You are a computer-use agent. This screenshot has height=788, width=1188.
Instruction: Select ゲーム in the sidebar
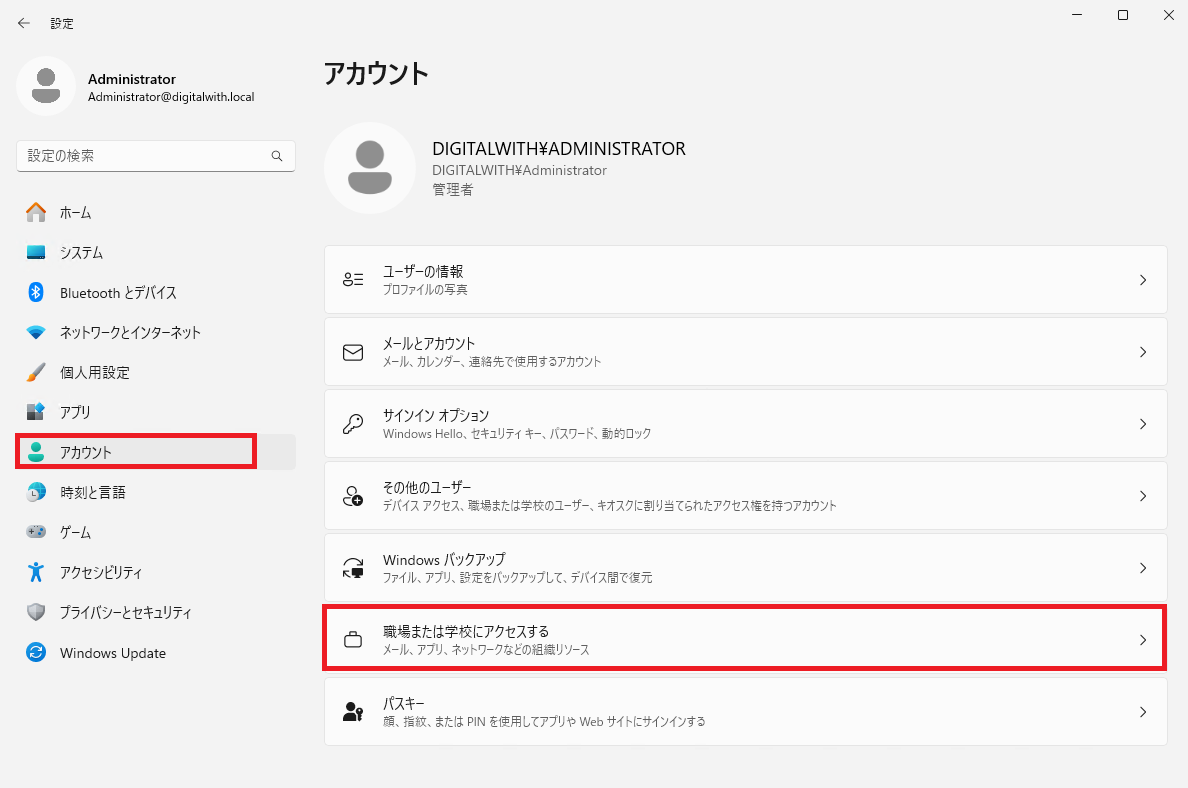155,533
